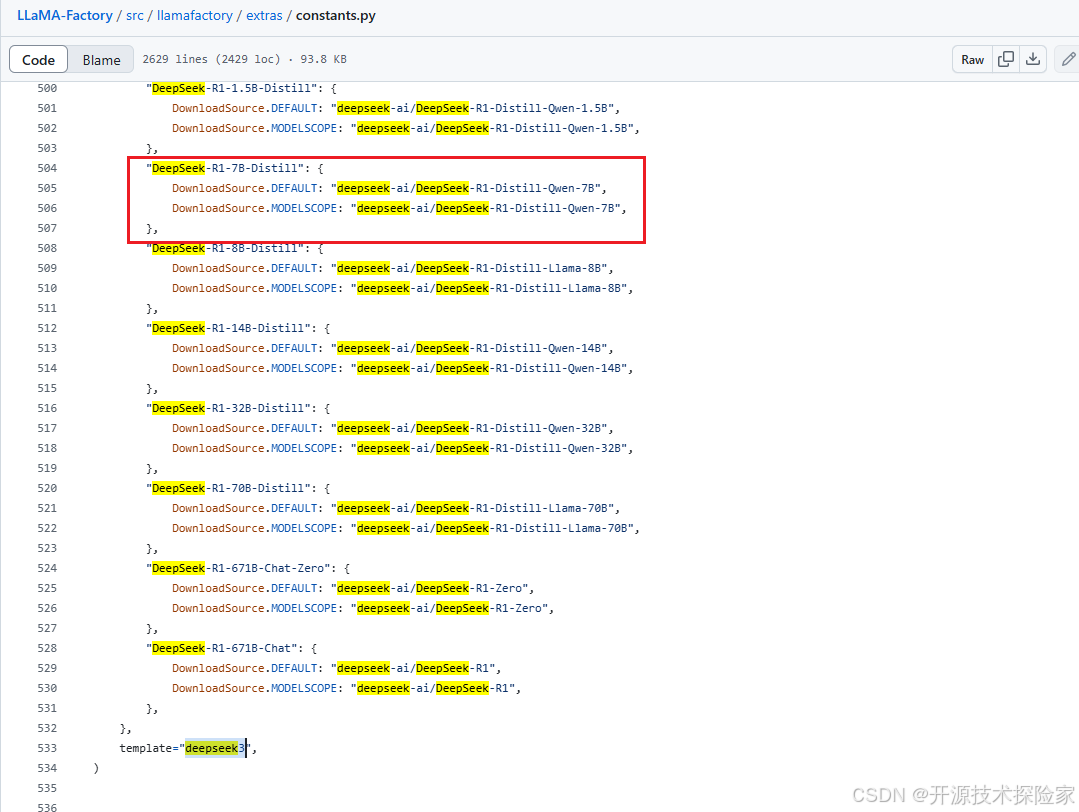
Task: Click "DeepSeek-R1-8B-Distill" key text
Action: (x=225, y=248)
